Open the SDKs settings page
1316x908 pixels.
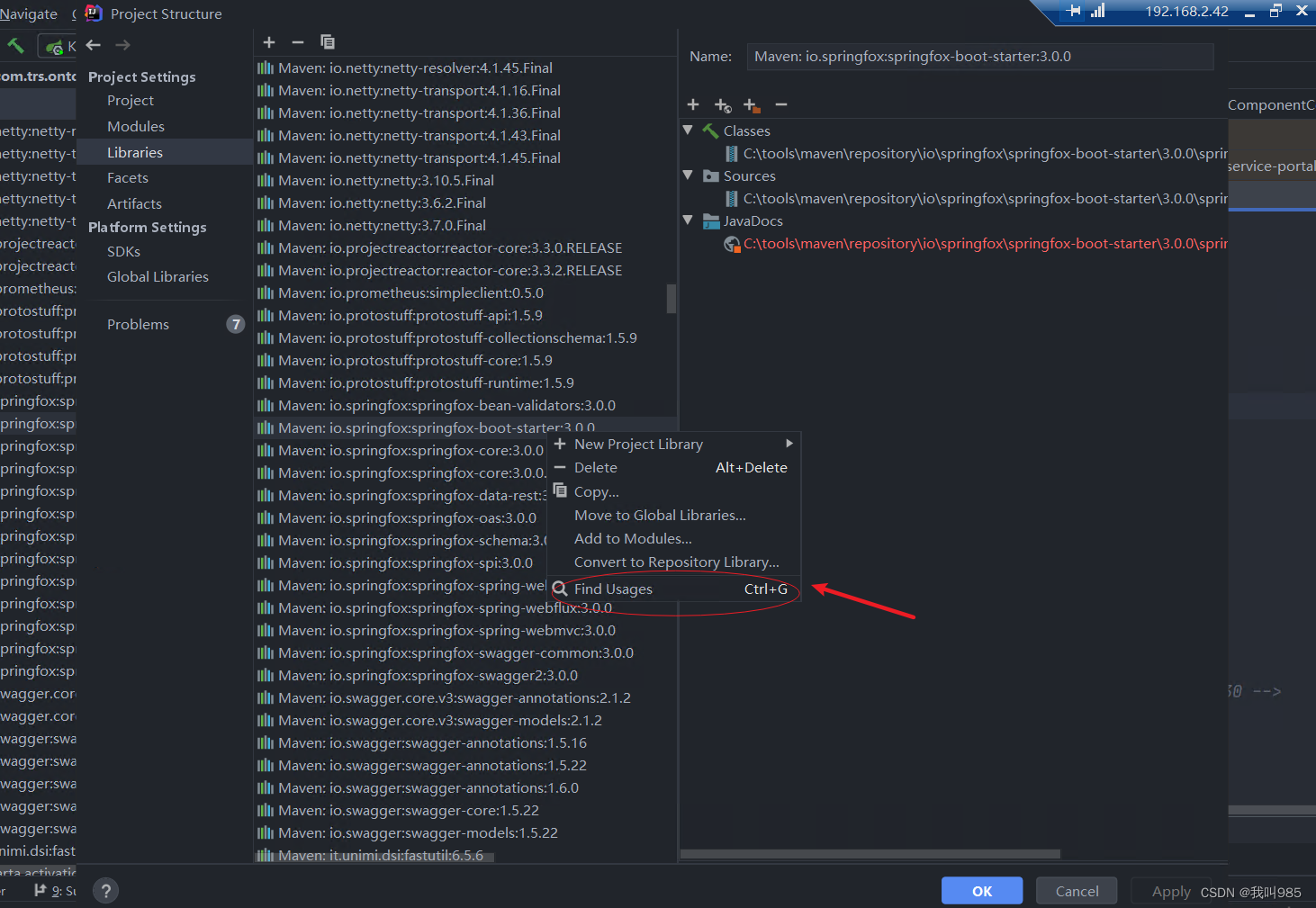[123, 252]
